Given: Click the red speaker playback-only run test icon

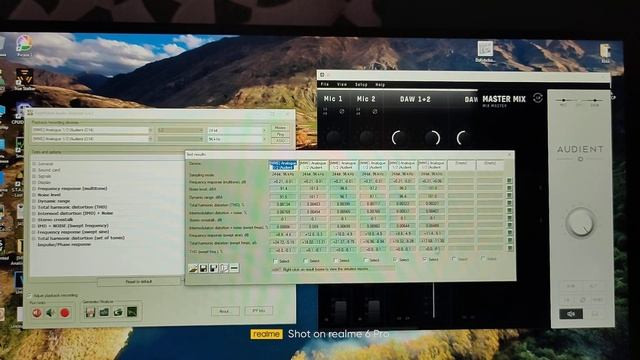Looking at the screenshot, I should point(37,313).
